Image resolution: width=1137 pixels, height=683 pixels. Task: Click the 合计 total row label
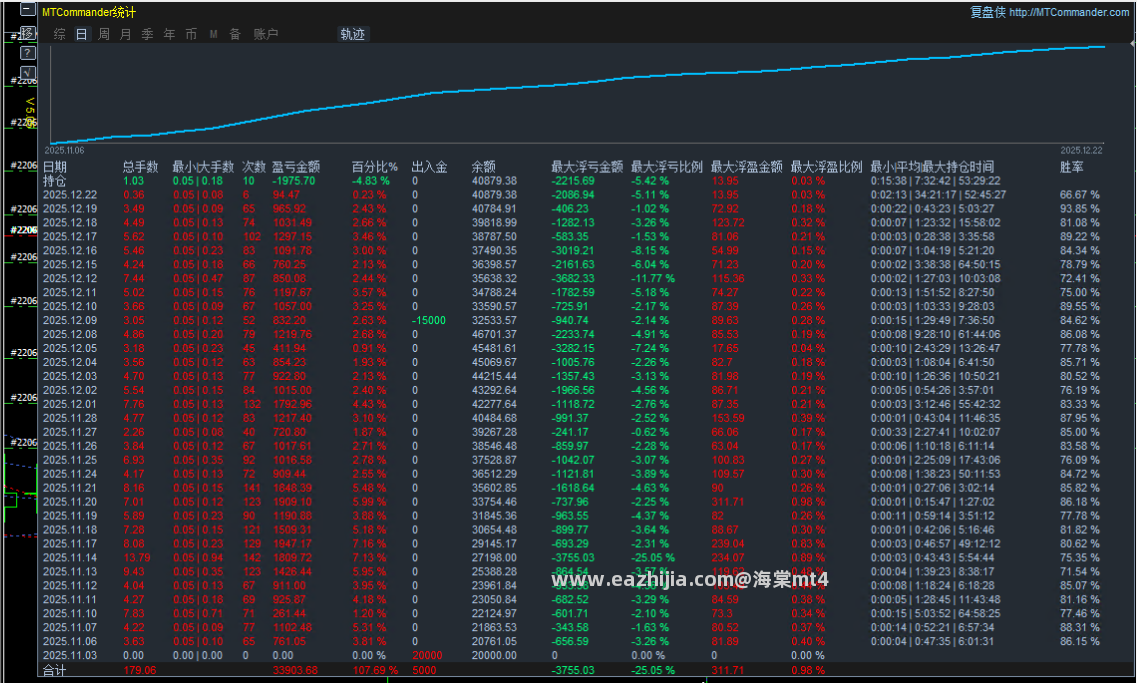[54, 670]
